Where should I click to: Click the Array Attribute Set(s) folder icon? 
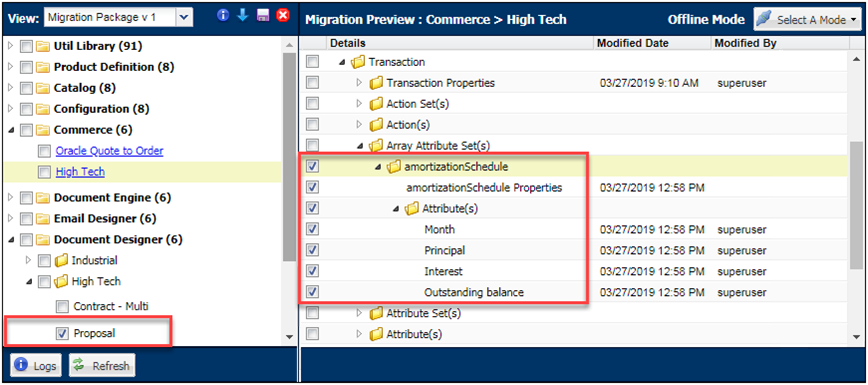[376, 146]
